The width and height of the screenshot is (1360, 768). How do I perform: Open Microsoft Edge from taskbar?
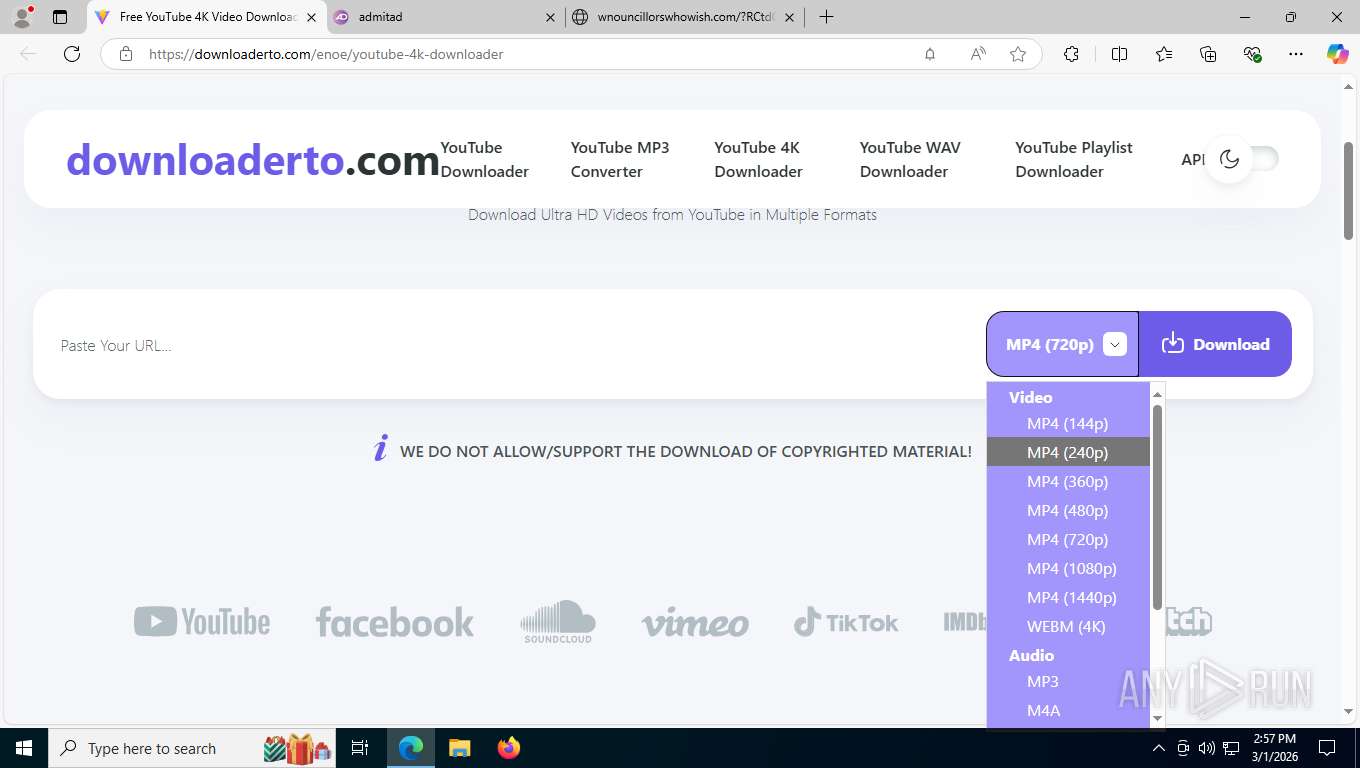point(411,748)
